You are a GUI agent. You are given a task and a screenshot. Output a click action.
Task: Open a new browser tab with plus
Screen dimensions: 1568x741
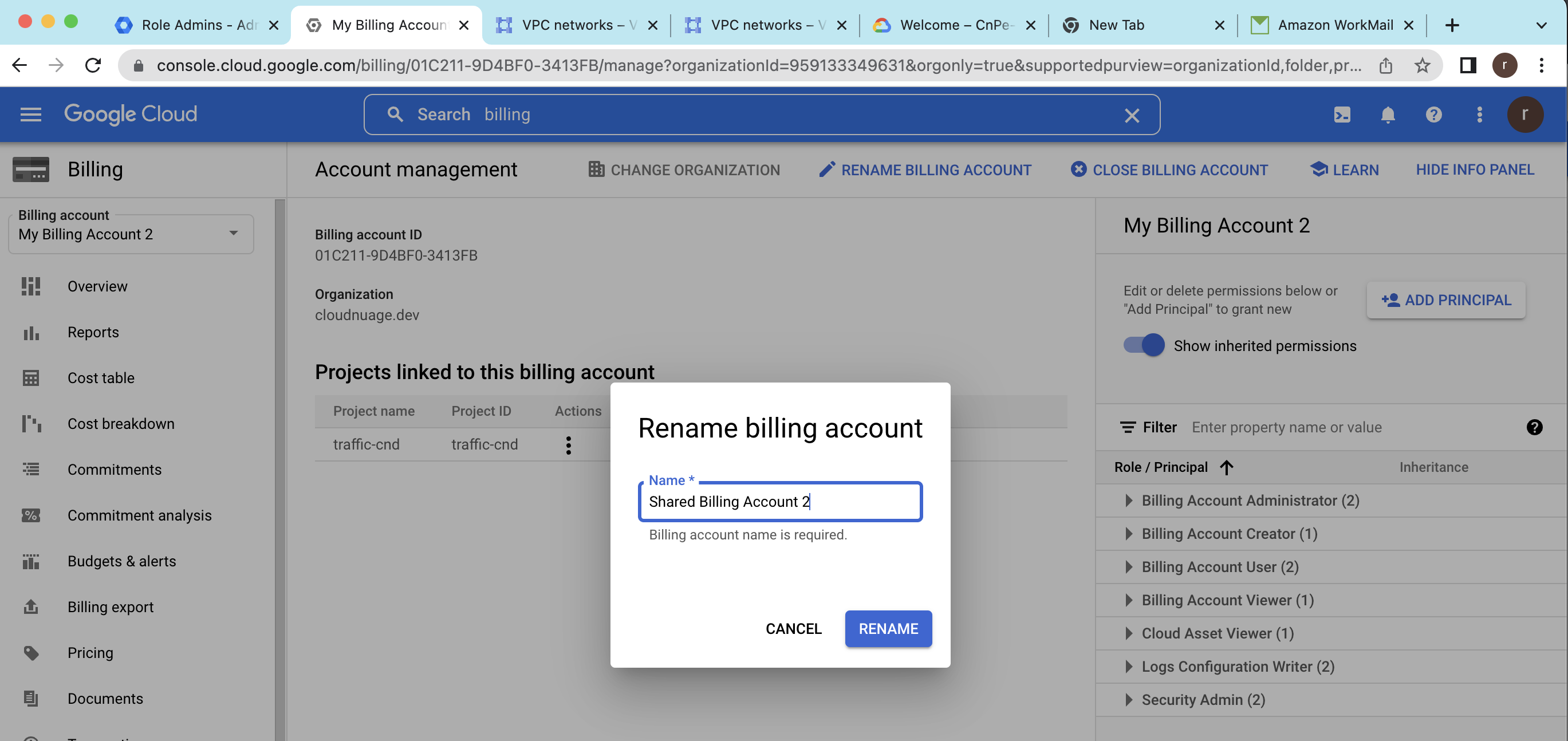[x=1451, y=25]
